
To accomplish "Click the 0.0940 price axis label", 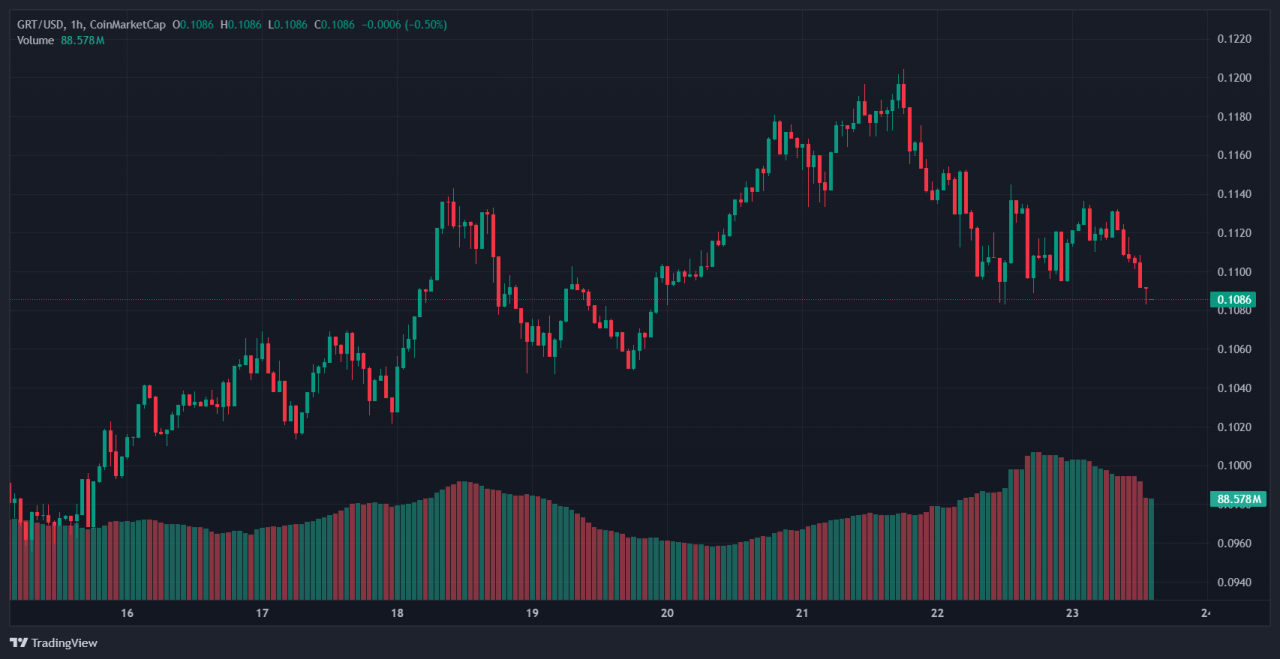I will (x=1232, y=582).
